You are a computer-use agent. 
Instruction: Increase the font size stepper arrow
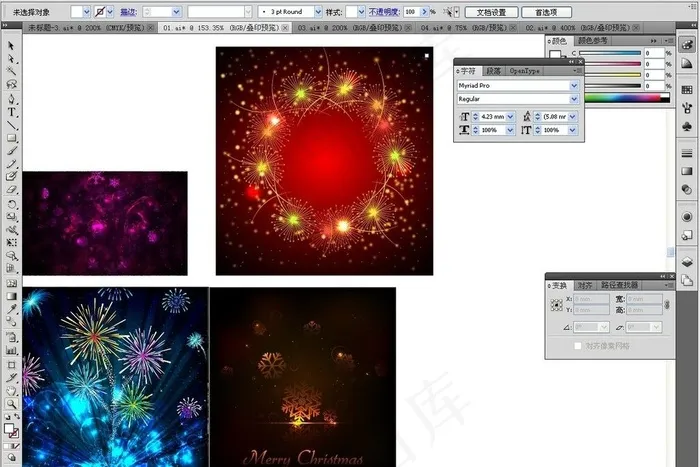click(475, 114)
